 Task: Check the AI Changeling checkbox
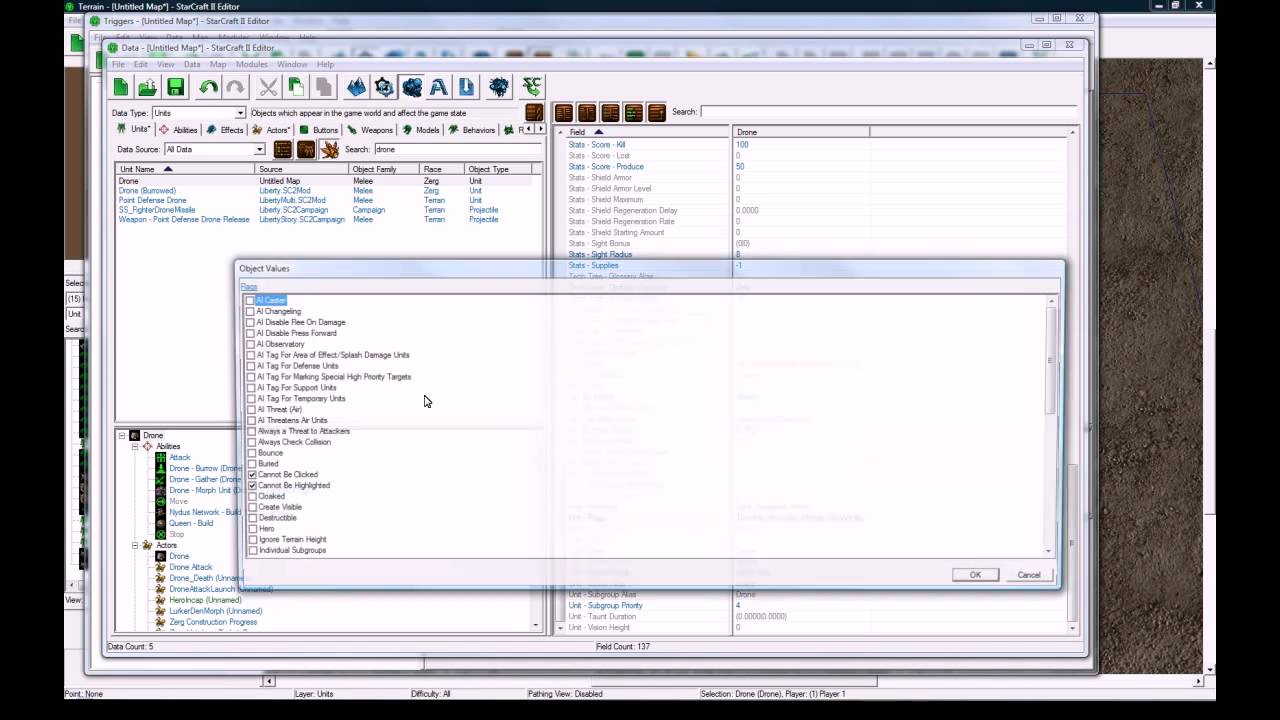[x=250, y=311]
